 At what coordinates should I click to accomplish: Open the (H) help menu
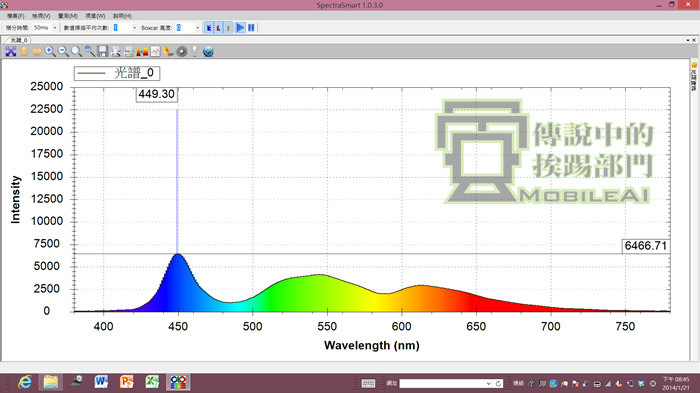(122, 16)
